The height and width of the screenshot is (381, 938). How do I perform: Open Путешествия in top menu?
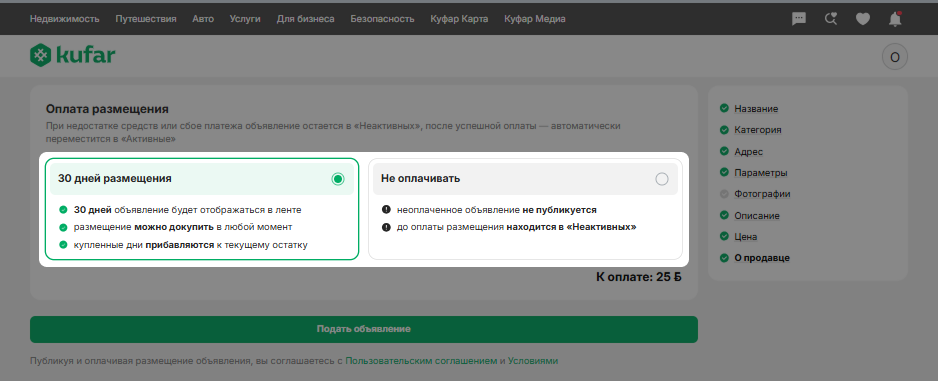tap(146, 19)
